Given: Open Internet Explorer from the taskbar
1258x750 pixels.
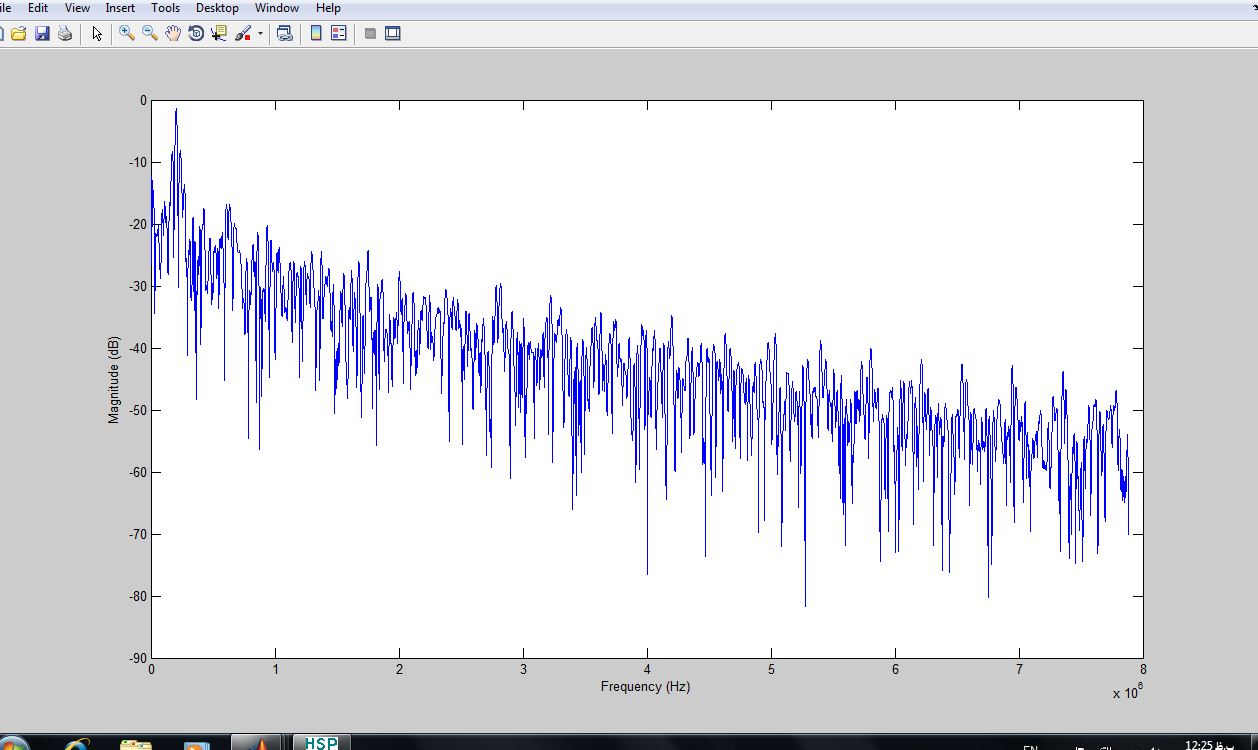Looking at the screenshot, I should (77, 744).
